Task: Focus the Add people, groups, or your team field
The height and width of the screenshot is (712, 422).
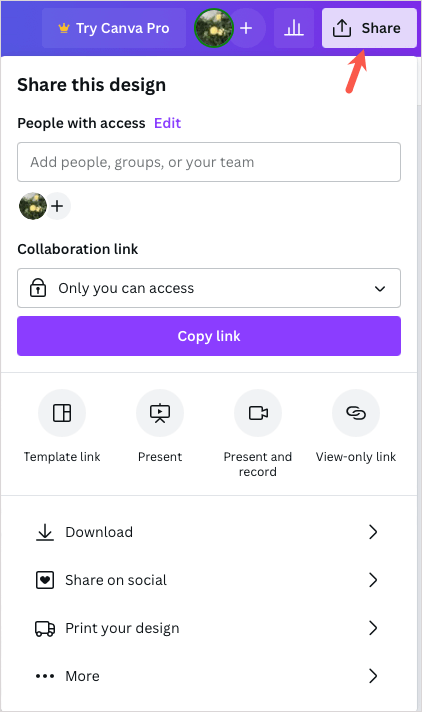Action: (x=209, y=162)
